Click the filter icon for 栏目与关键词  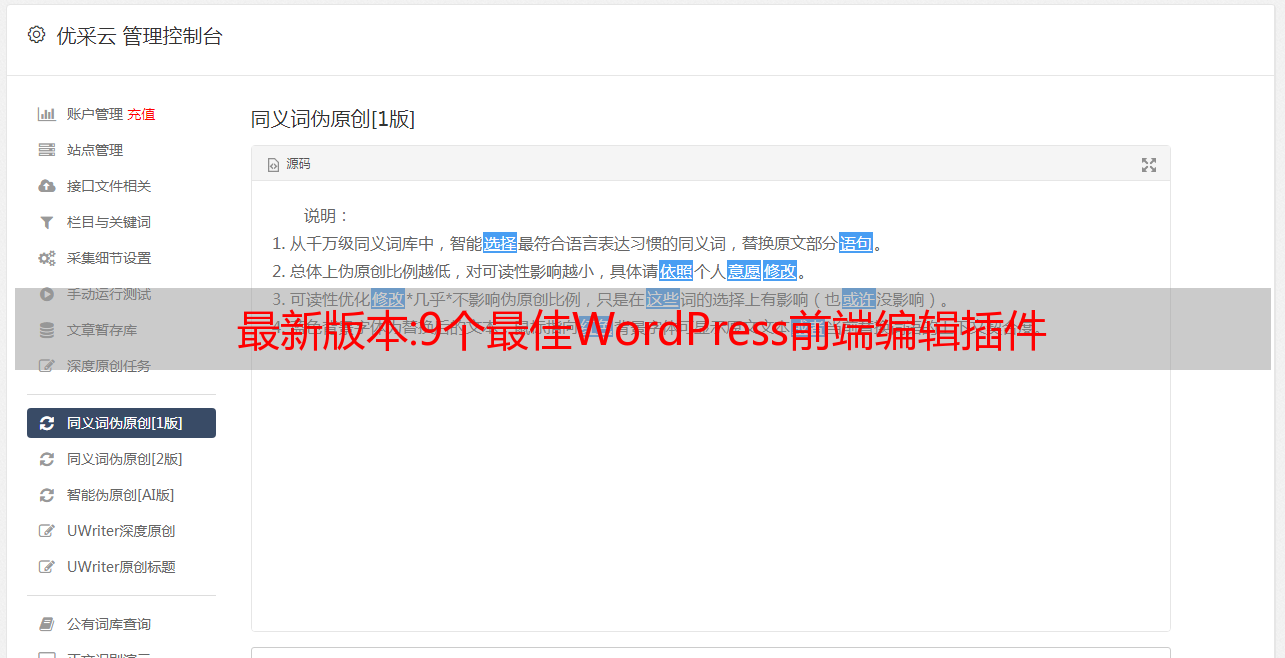coord(46,222)
